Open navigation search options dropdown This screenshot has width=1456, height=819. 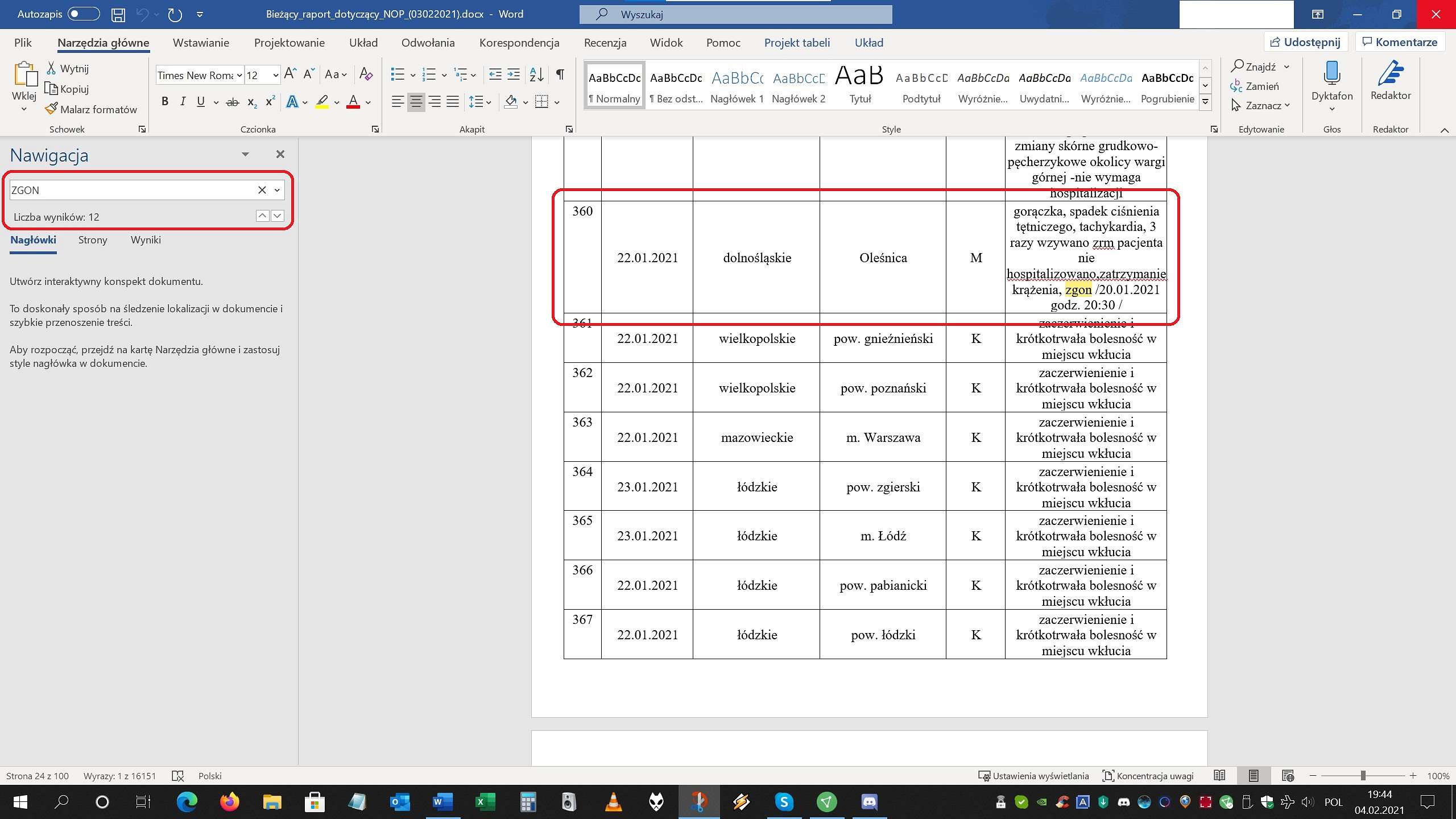pos(277,190)
